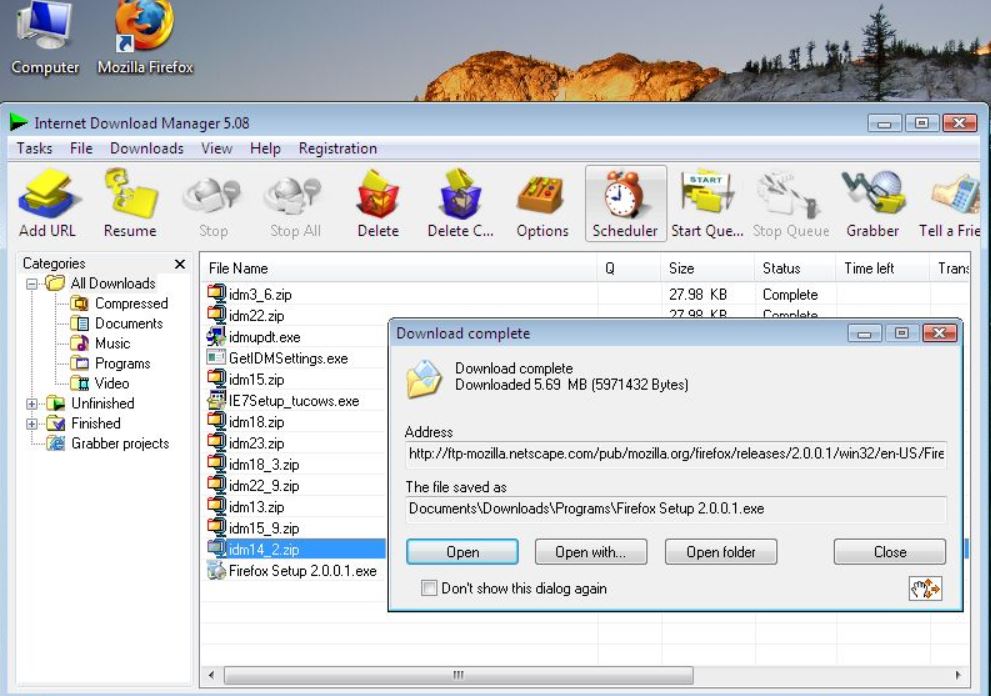Click the drag-drop hand icon in dialog
Screen dimensions: 991x696
coord(925,589)
